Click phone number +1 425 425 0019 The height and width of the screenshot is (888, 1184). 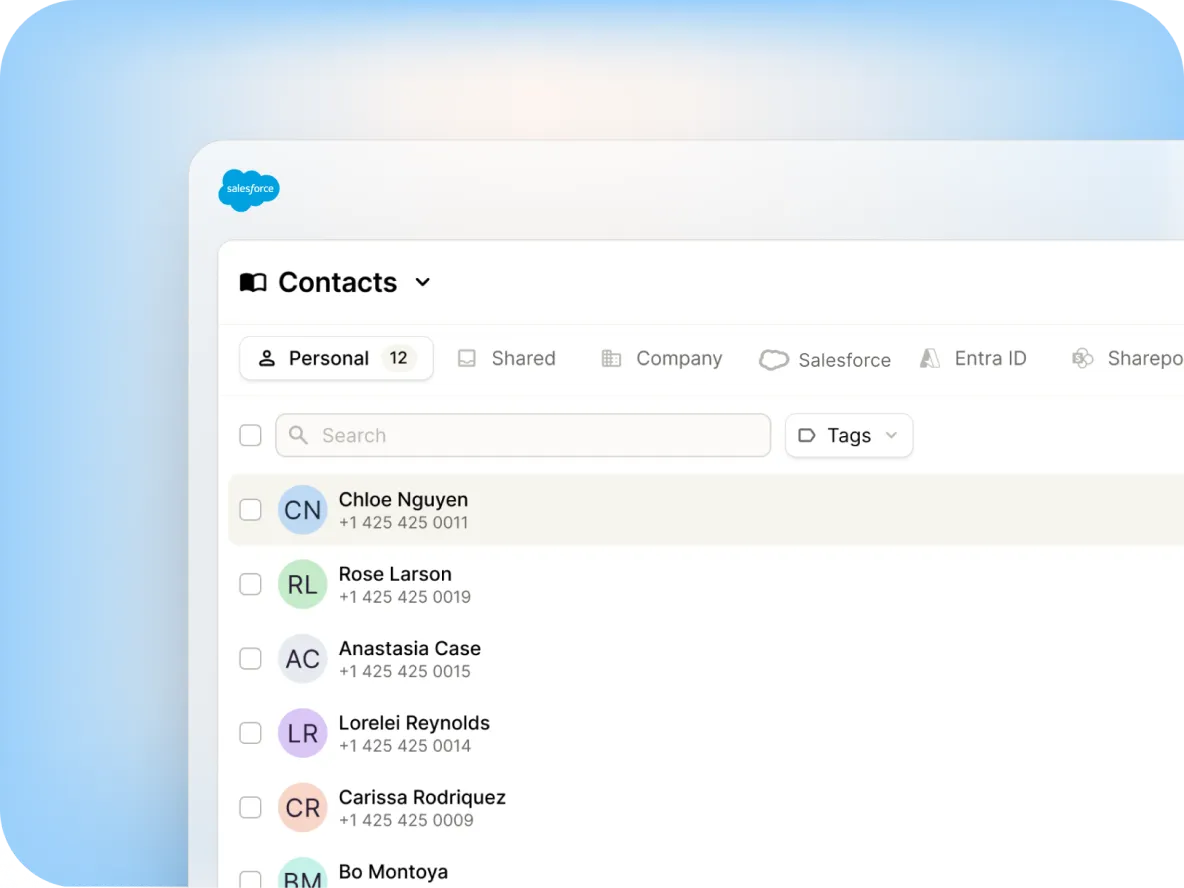point(405,597)
